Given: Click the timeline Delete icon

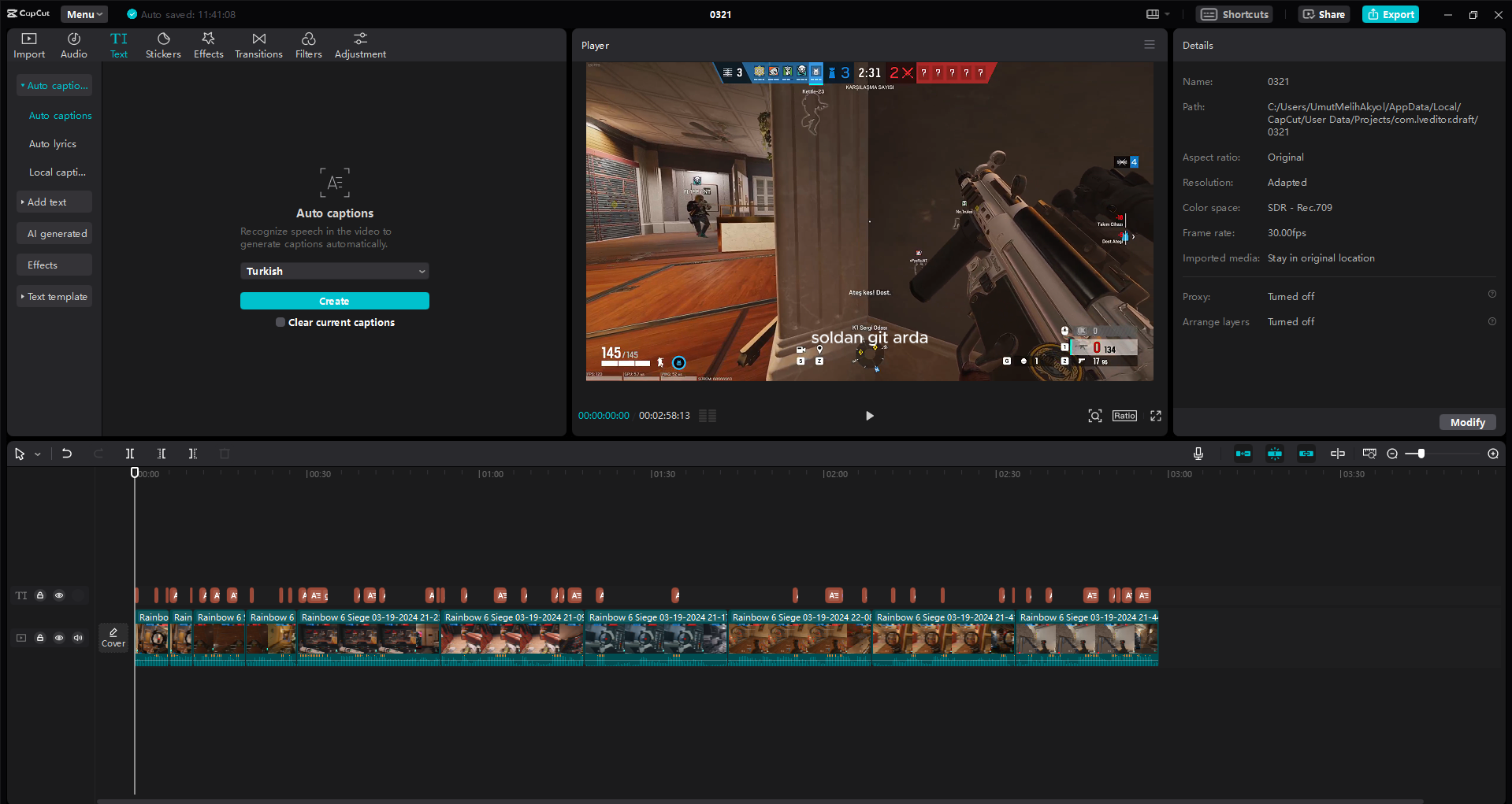Looking at the screenshot, I should click(225, 454).
